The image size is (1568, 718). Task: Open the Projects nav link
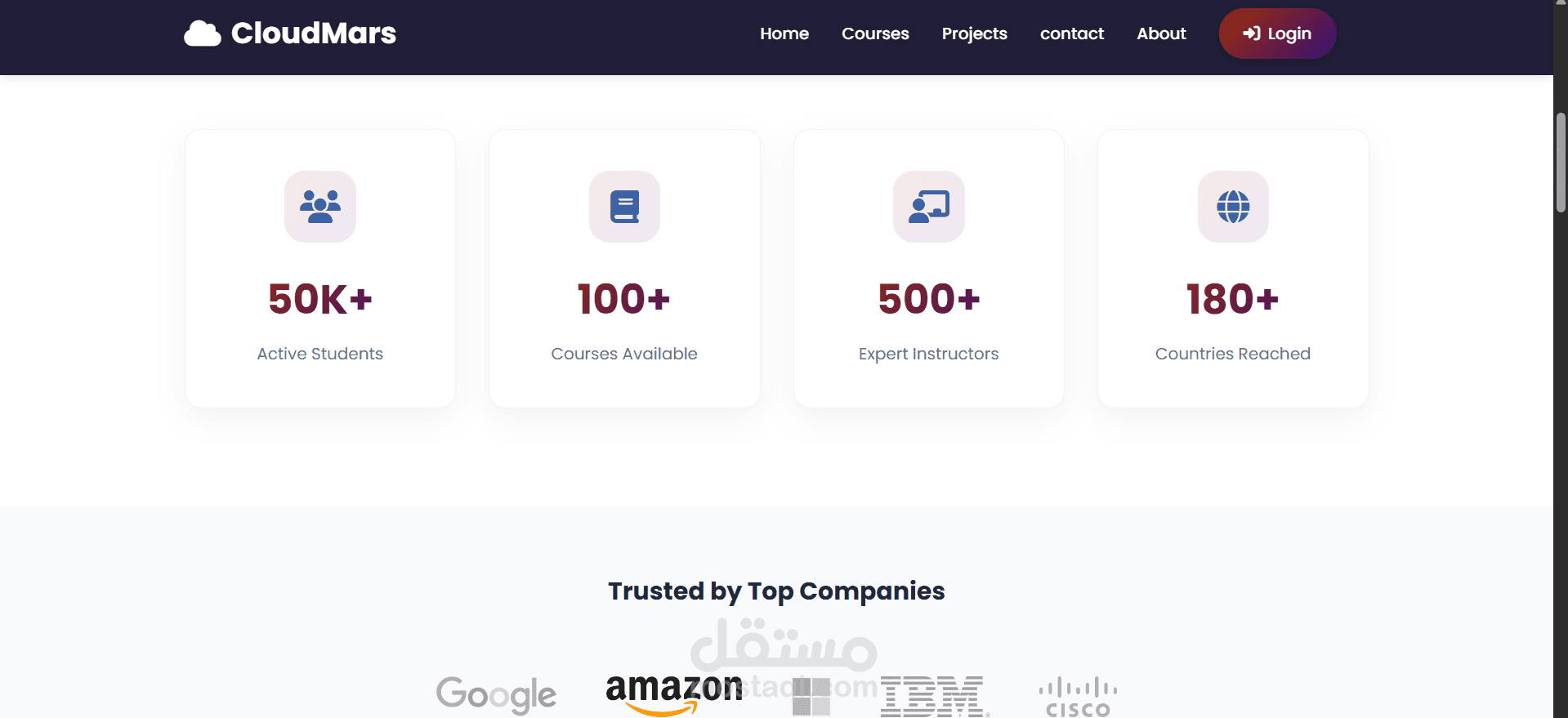(x=974, y=33)
